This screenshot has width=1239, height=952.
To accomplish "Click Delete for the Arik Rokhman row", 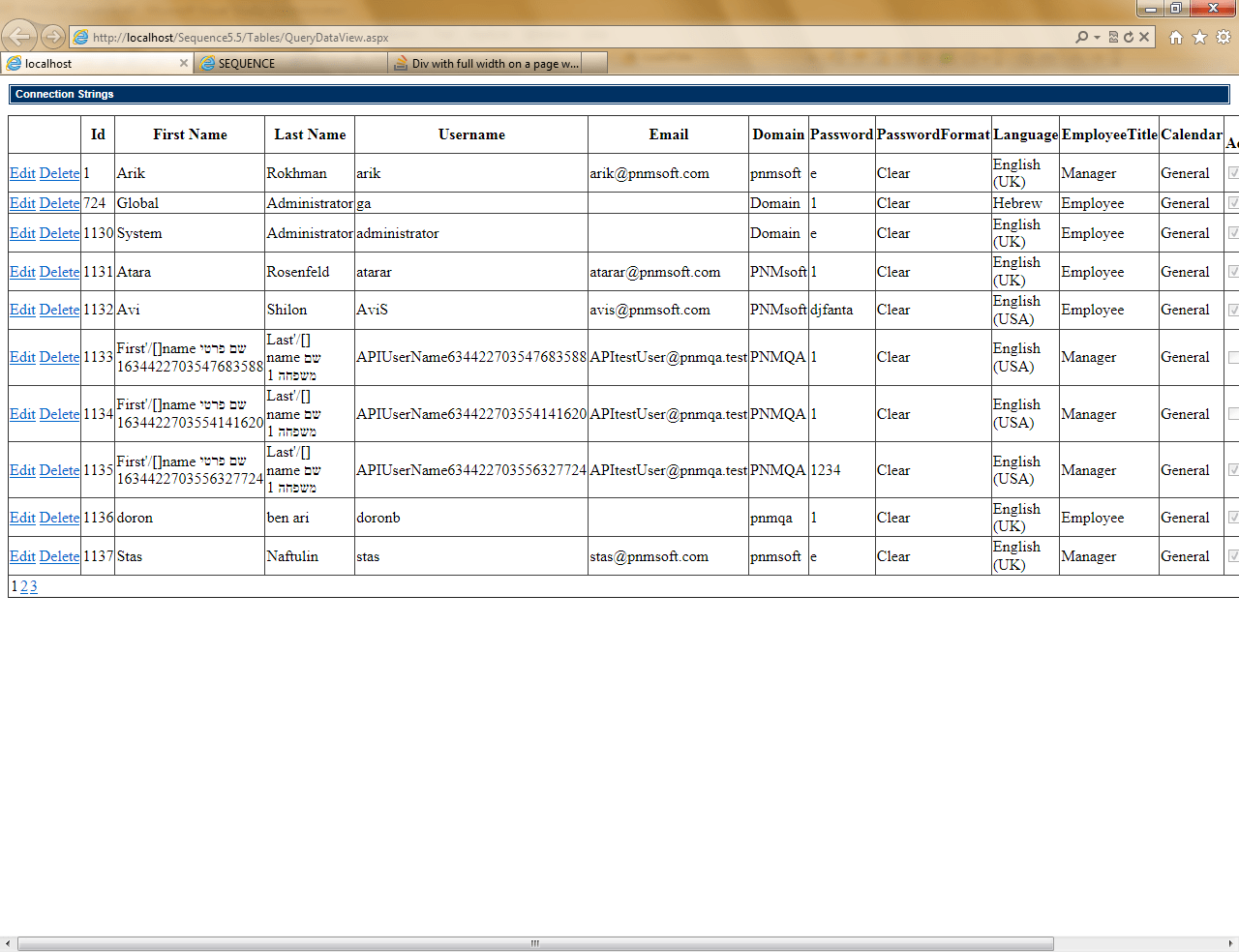I will (59, 173).
